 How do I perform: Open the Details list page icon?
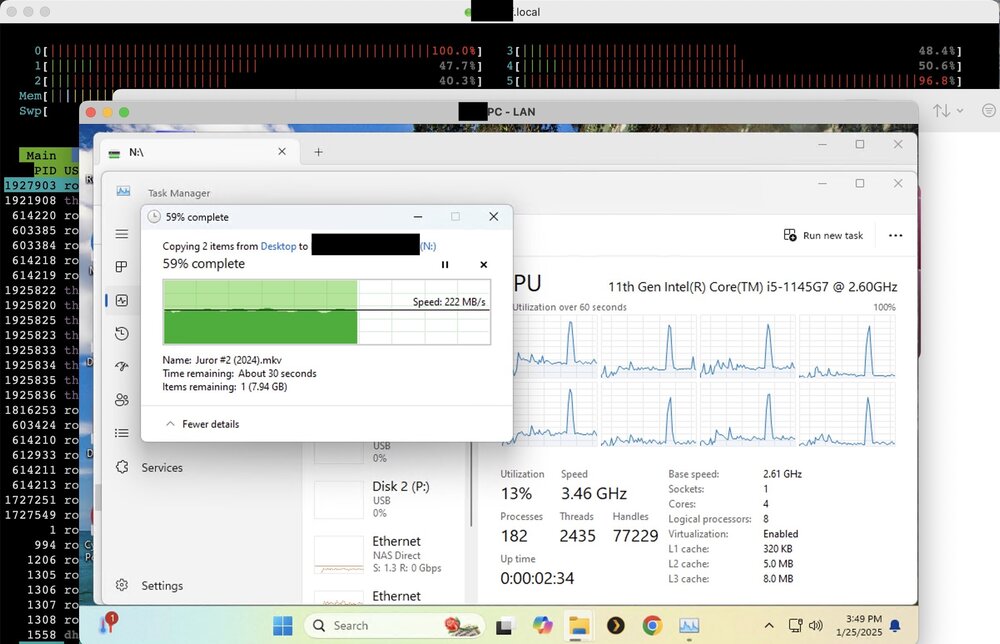(122, 433)
